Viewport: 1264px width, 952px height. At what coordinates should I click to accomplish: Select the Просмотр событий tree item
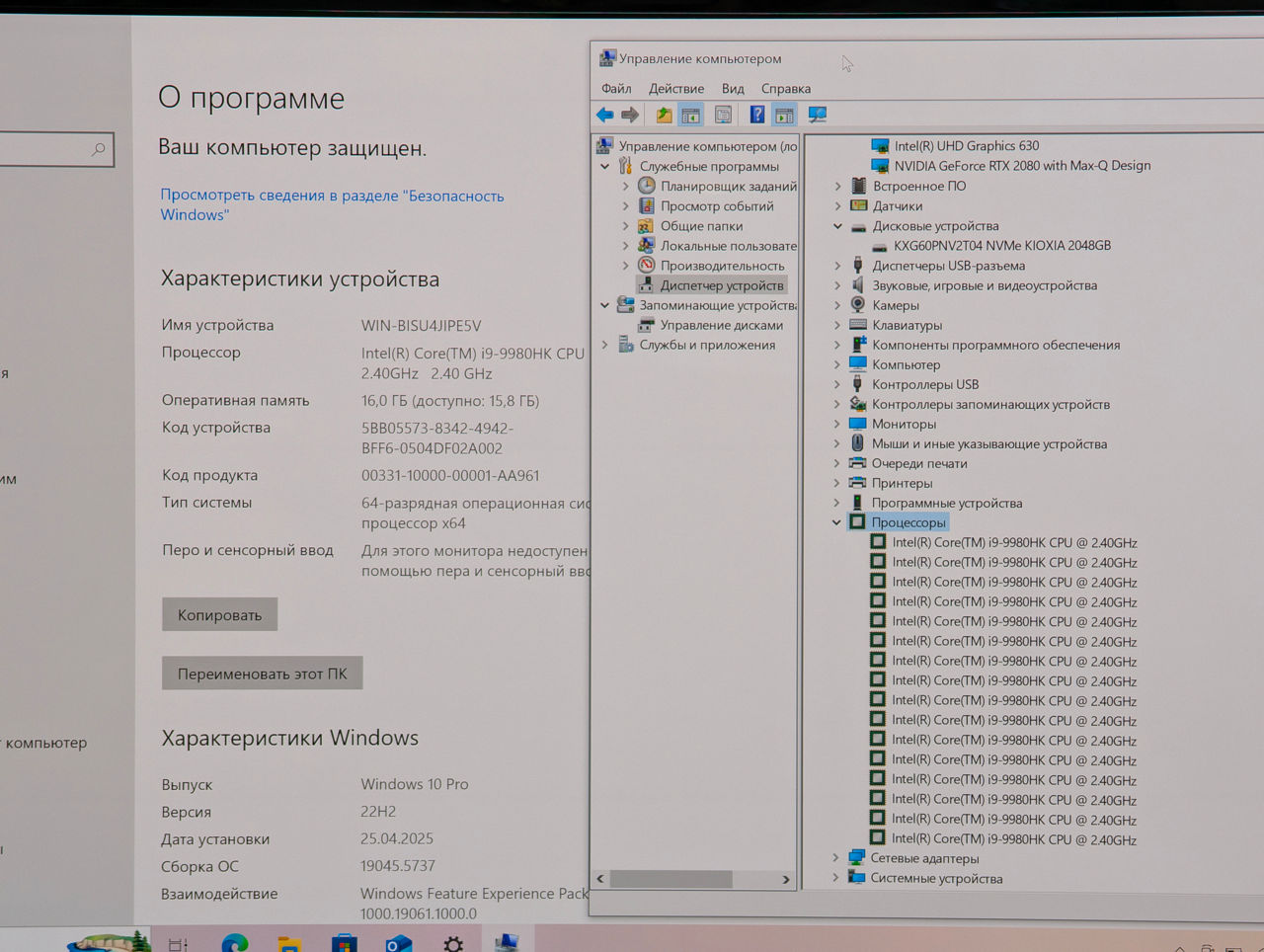tap(717, 205)
